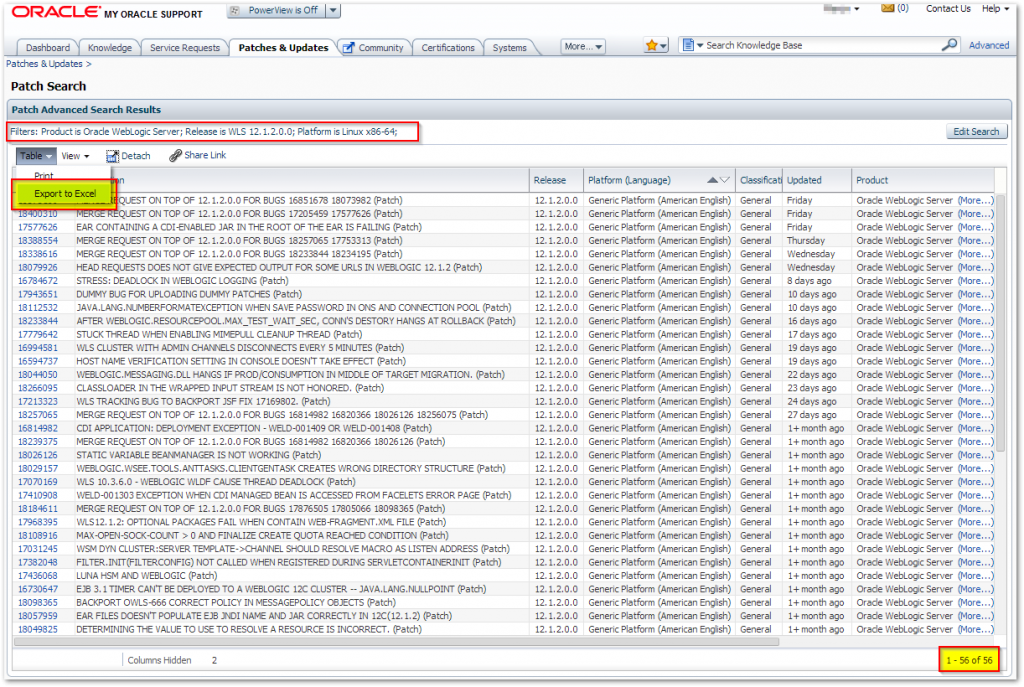
Task: Click in Search Knowledge Base field
Action: click(820, 45)
